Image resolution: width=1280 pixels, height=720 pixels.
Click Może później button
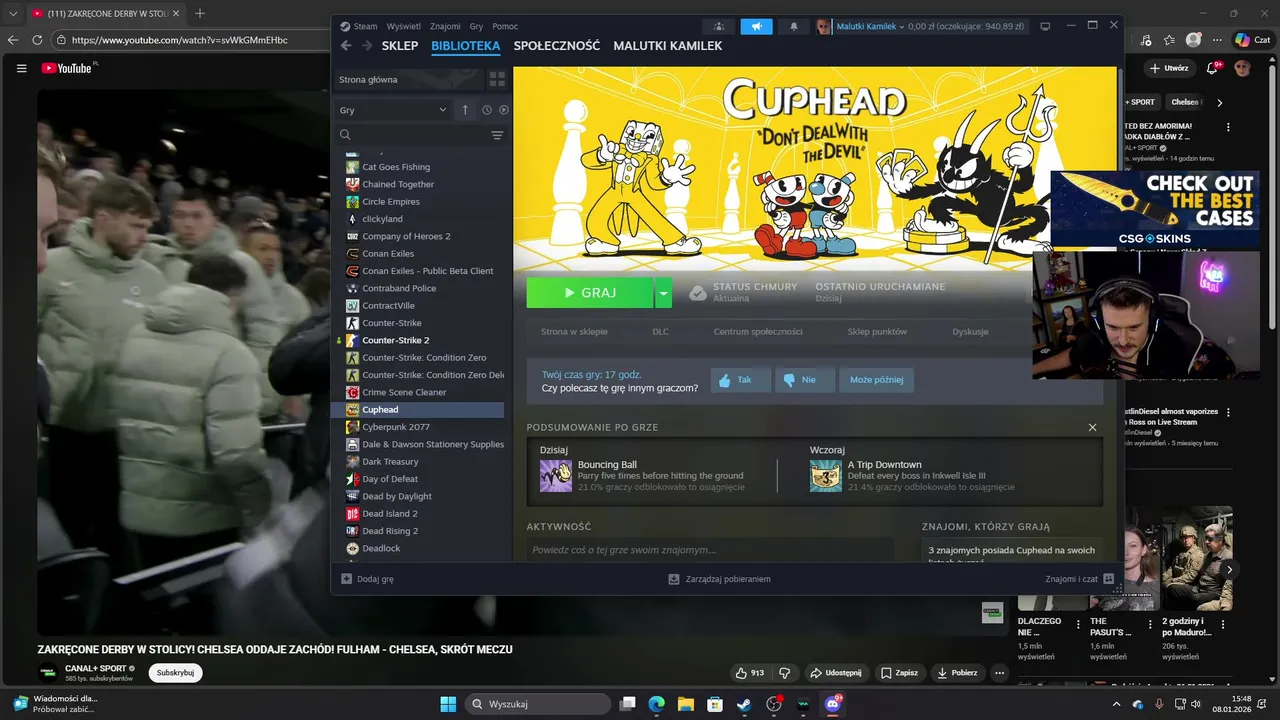point(876,380)
